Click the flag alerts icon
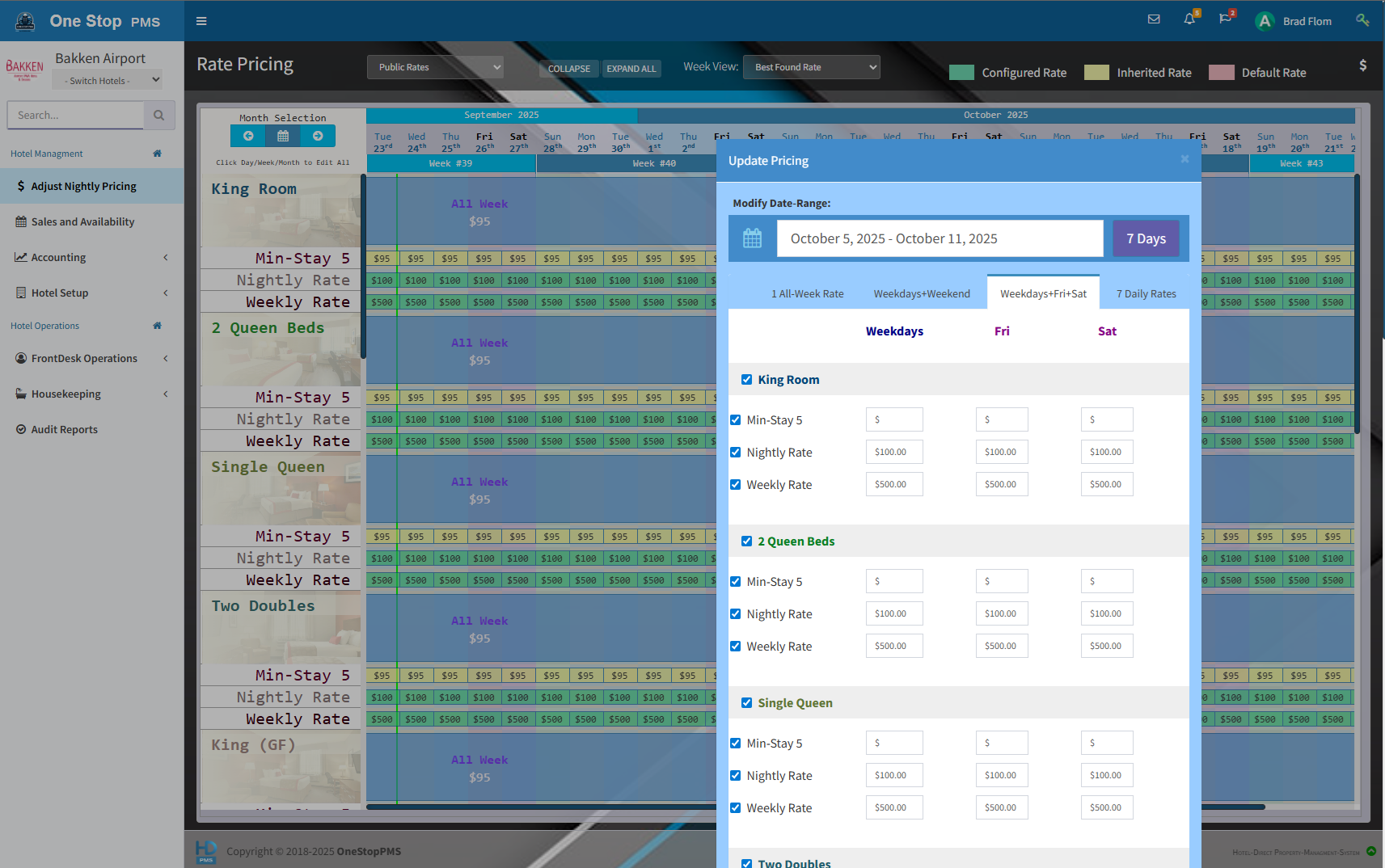This screenshot has width=1385, height=868. [x=1225, y=19]
